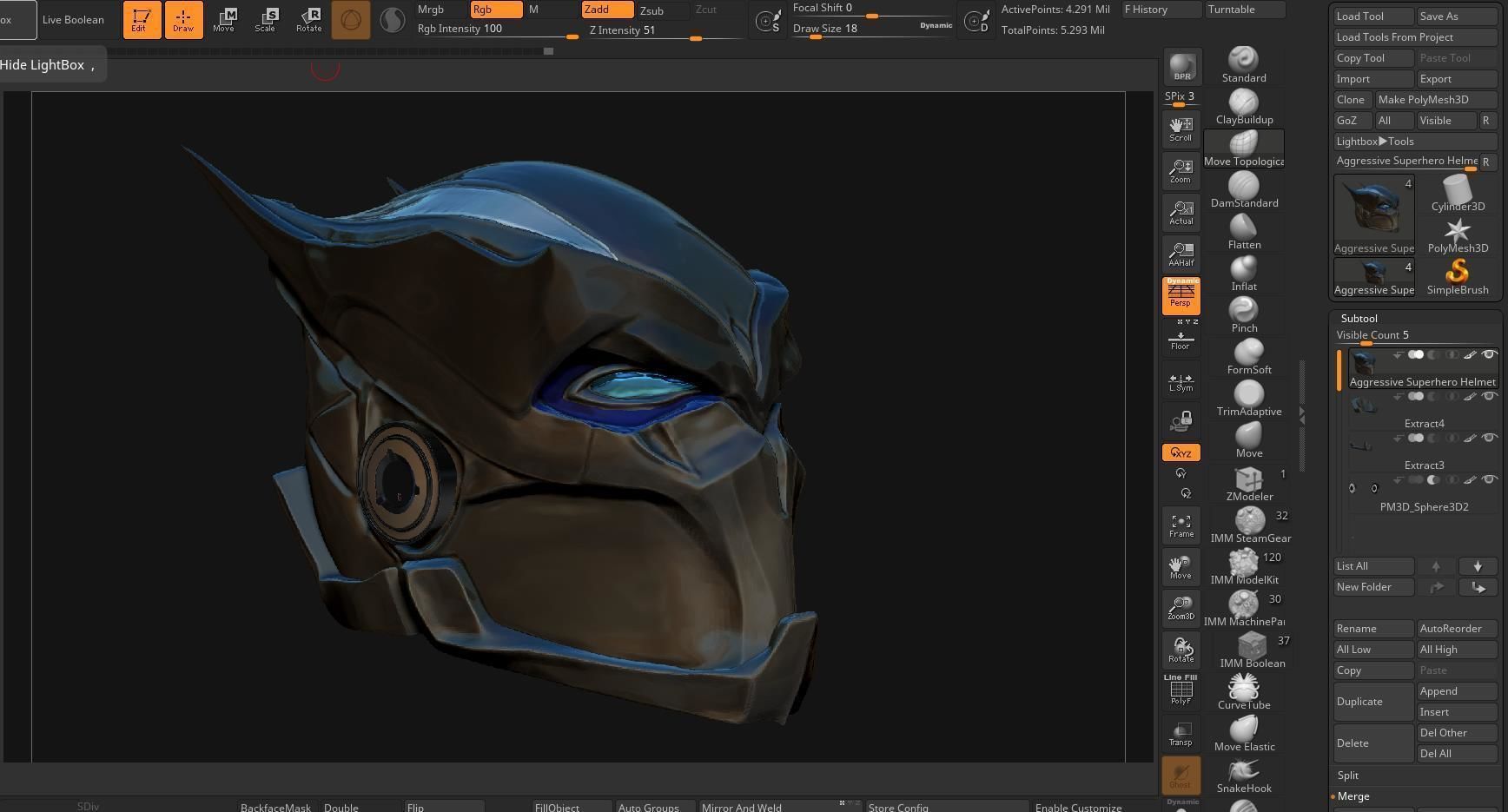The width and height of the screenshot is (1508, 812).
Task: Select the SnakeHook brush
Action: pos(1244,776)
